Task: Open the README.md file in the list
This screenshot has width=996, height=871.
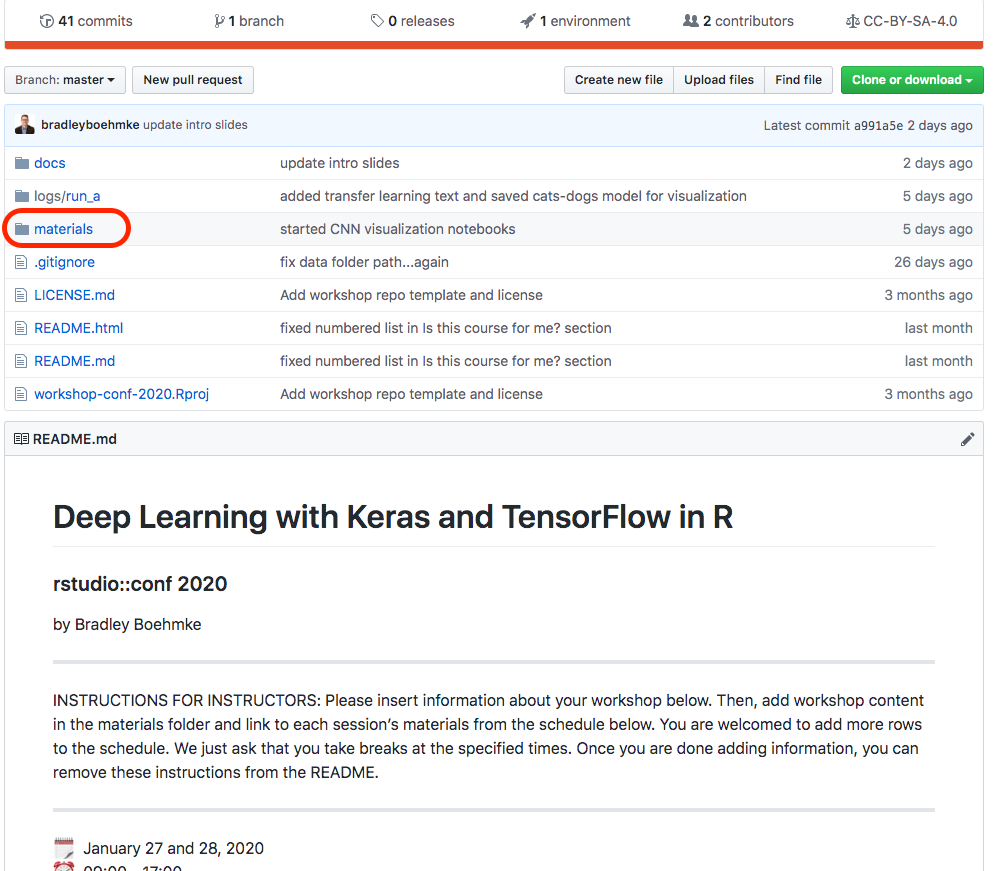Action: pyautogui.click(x=74, y=361)
